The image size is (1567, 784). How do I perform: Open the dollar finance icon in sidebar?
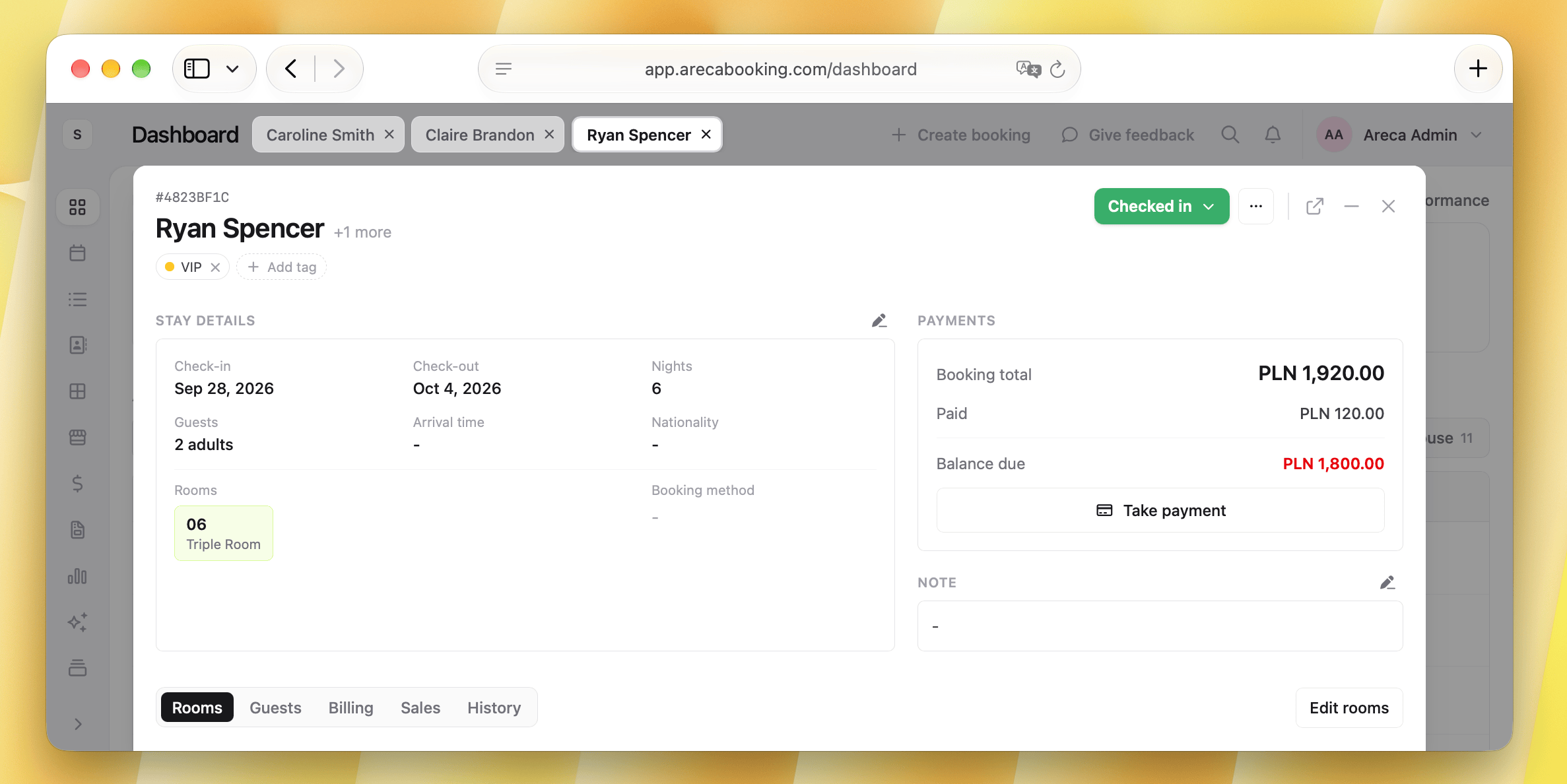pos(78,484)
